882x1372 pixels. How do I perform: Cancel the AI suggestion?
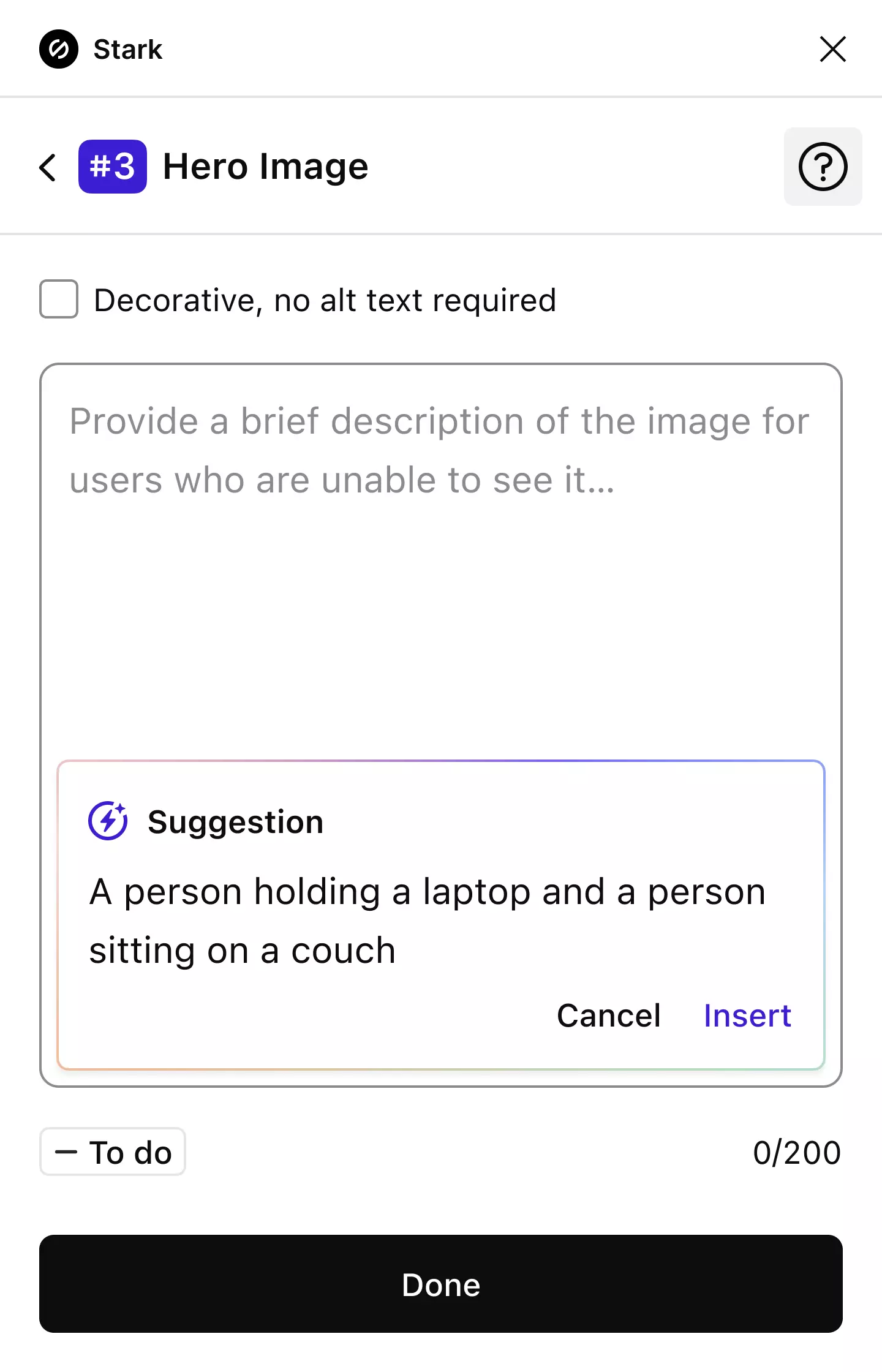[608, 1015]
